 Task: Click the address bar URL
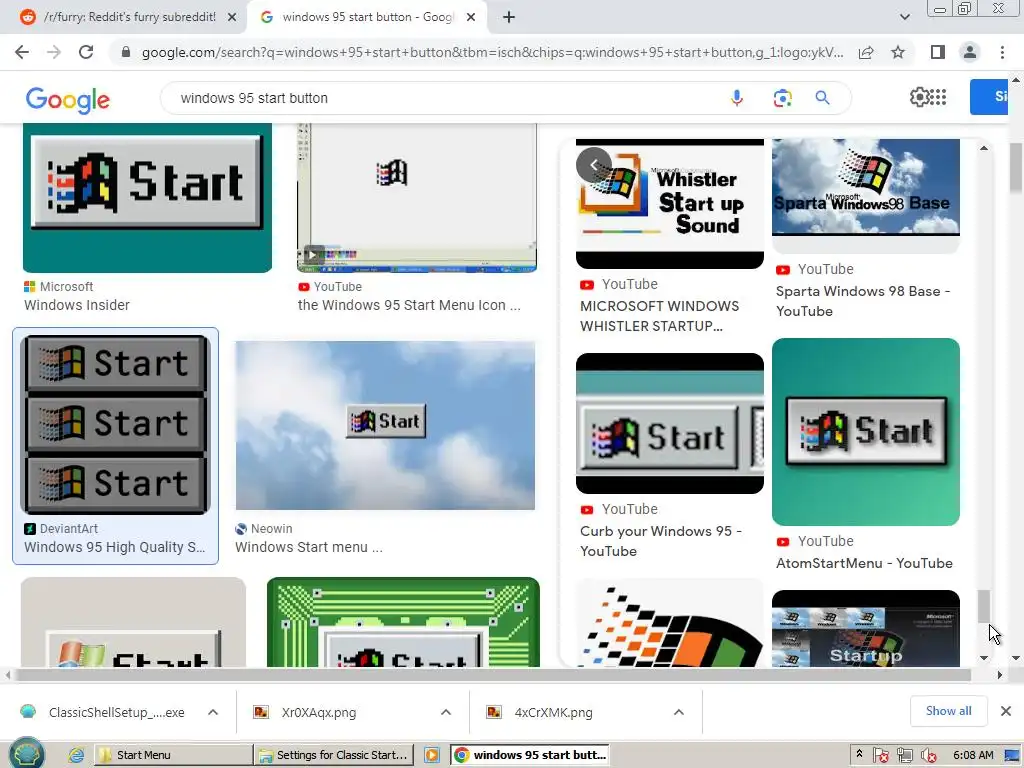[x=492, y=52]
